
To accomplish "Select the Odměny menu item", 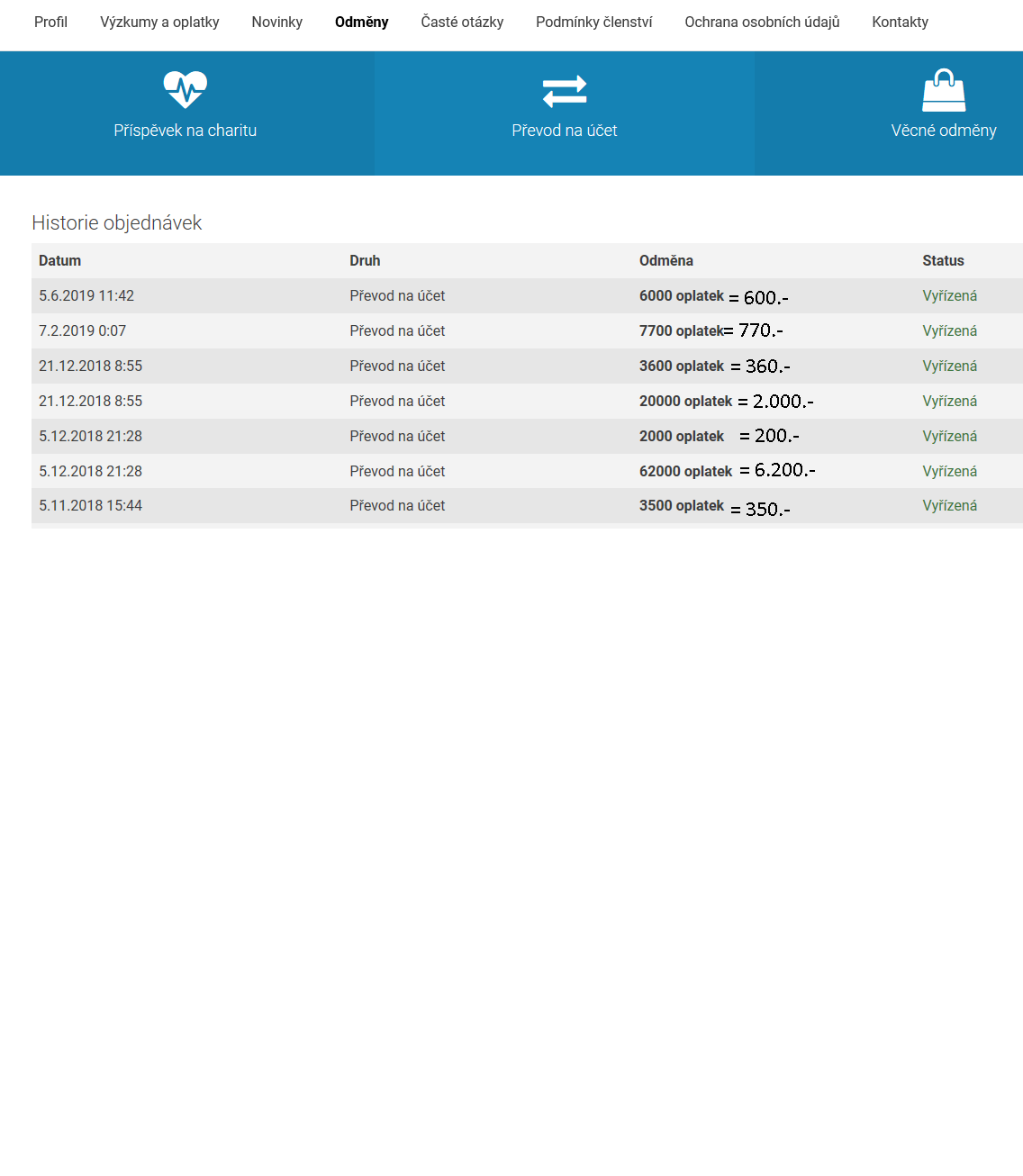I will pyautogui.click(x=361, y=22).
